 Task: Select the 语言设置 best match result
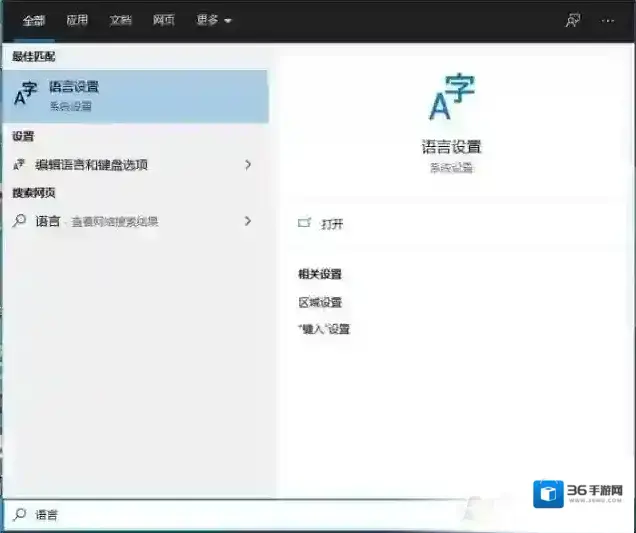135,97
